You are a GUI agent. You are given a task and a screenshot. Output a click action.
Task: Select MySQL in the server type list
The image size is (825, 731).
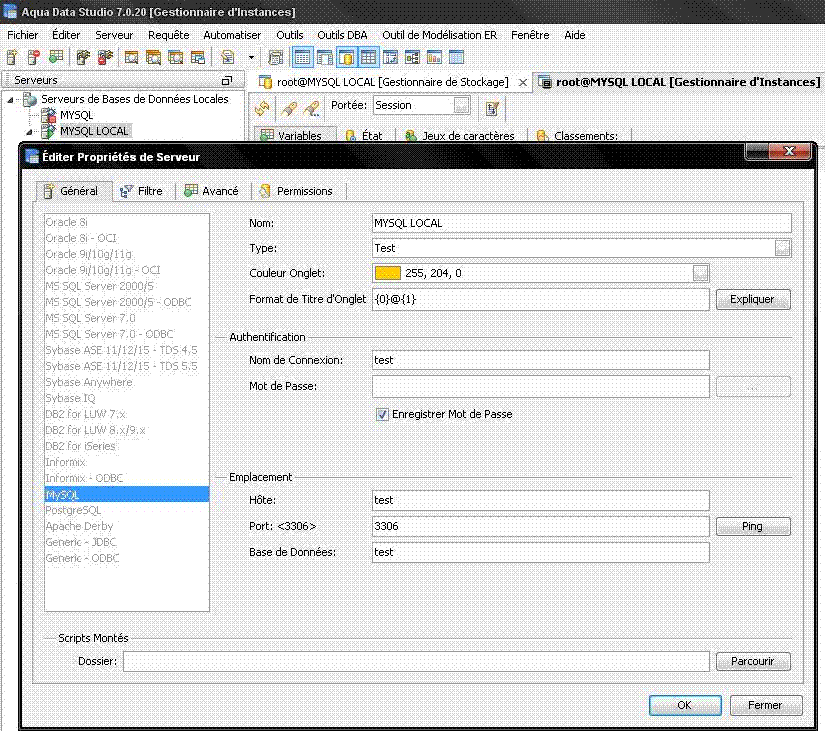click(x=127, y=495)
